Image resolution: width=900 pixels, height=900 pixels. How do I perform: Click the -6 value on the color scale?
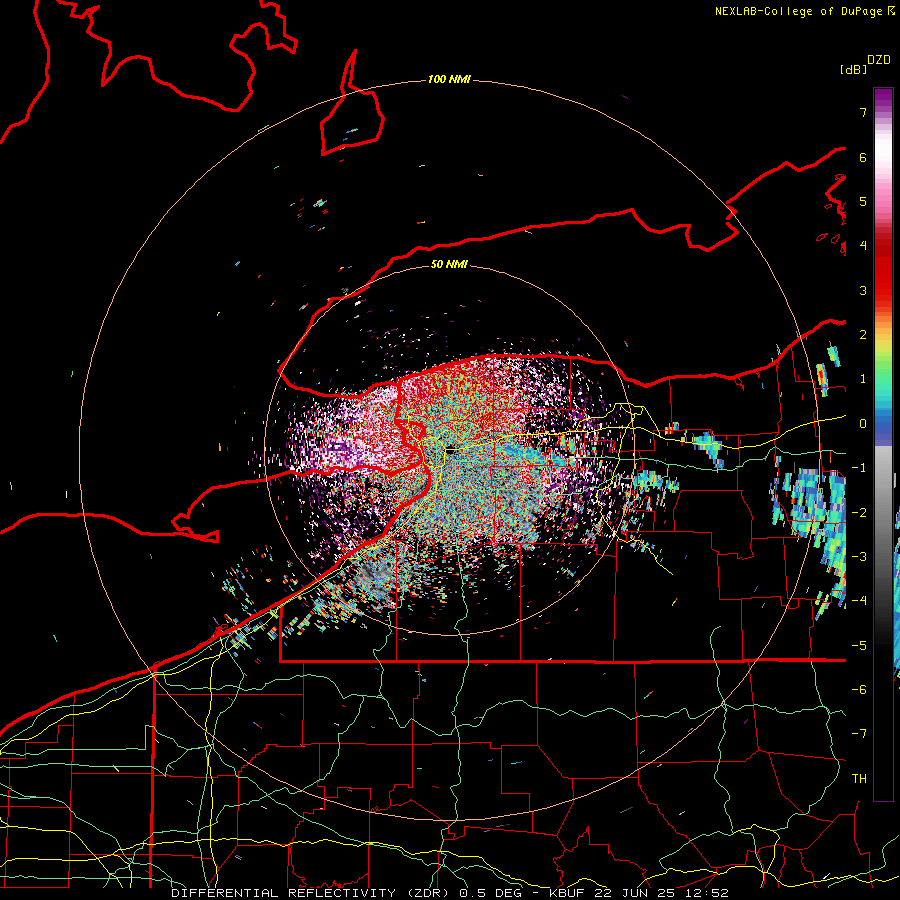click(859, 690)
